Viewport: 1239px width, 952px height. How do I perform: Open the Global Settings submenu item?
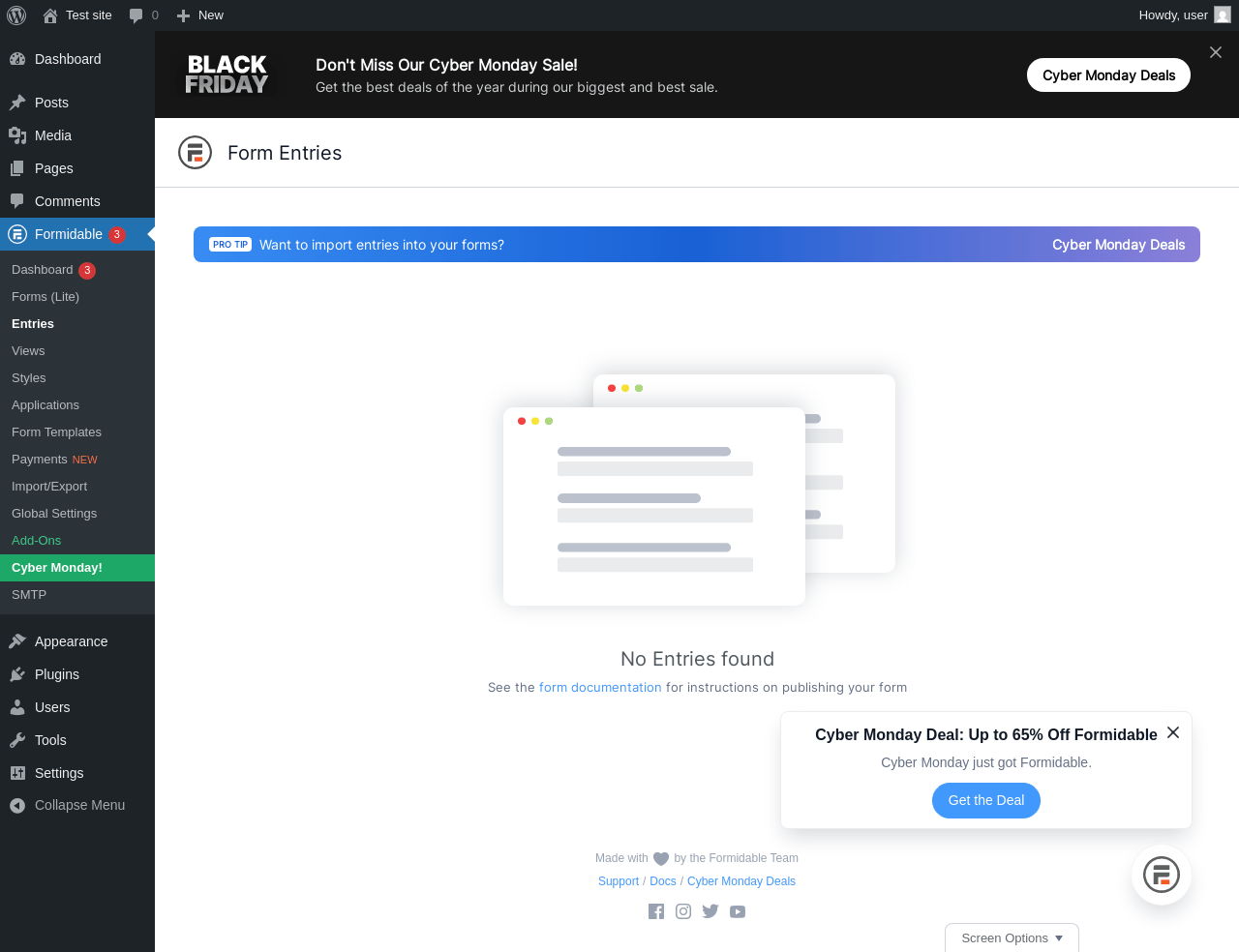pyautogui.click(x=77, y=514)
